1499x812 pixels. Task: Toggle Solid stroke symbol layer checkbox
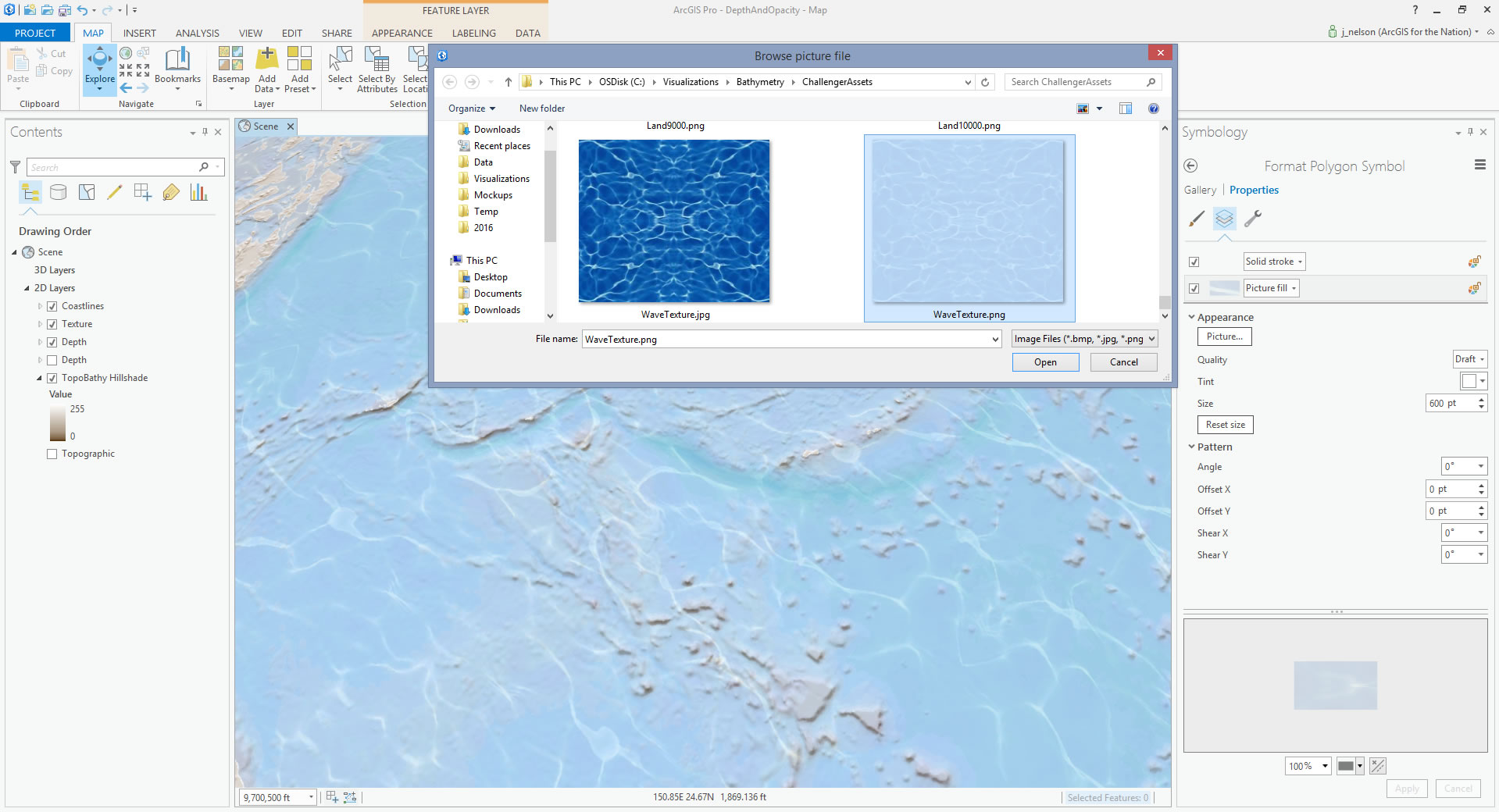pyautogui.click(x=1194, y=262)
